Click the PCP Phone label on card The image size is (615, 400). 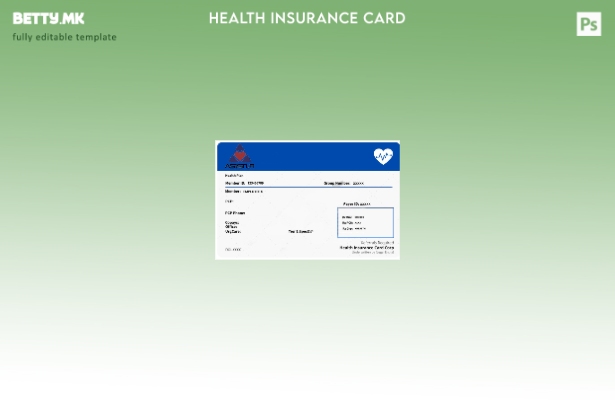tap(235, 213)
